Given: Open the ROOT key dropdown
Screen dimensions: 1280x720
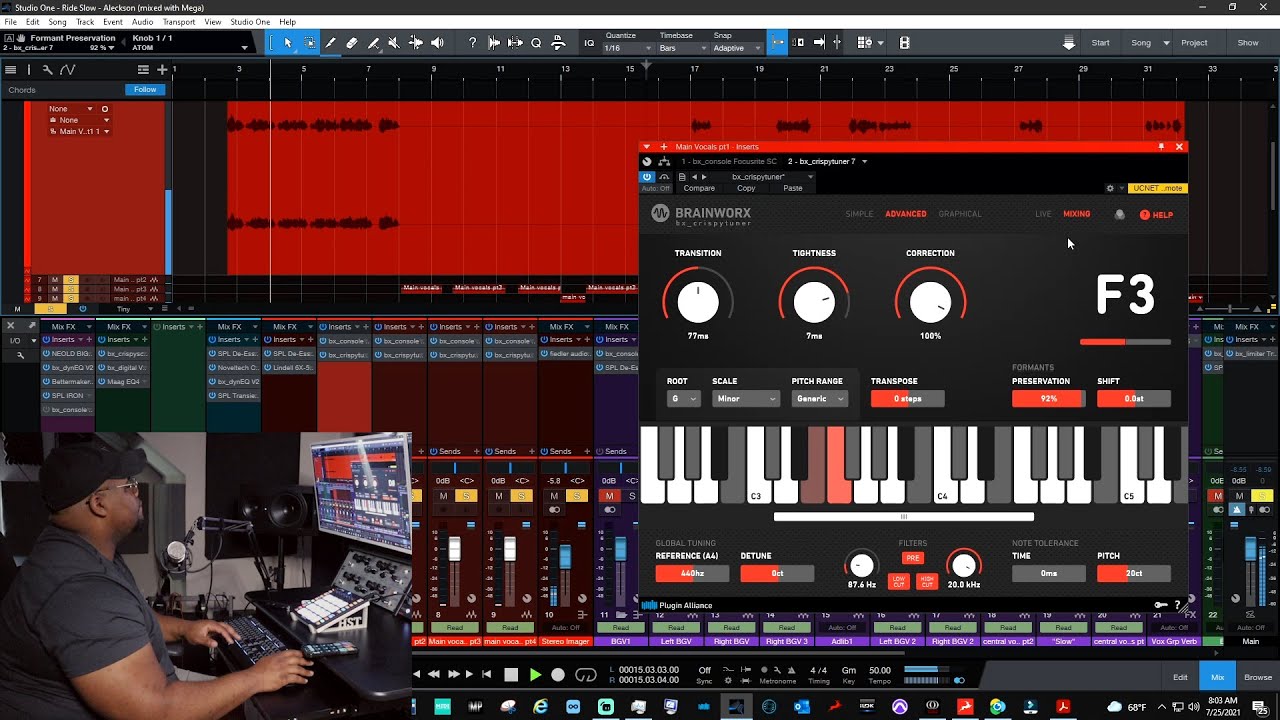Looking at the screenshot, I should (x=684, y=399).
